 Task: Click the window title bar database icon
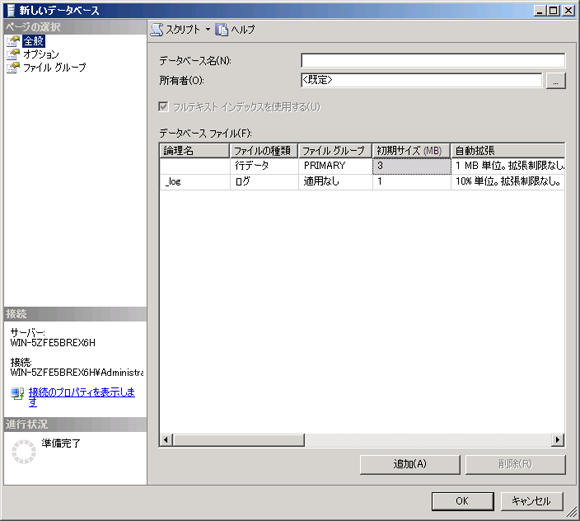11,10
